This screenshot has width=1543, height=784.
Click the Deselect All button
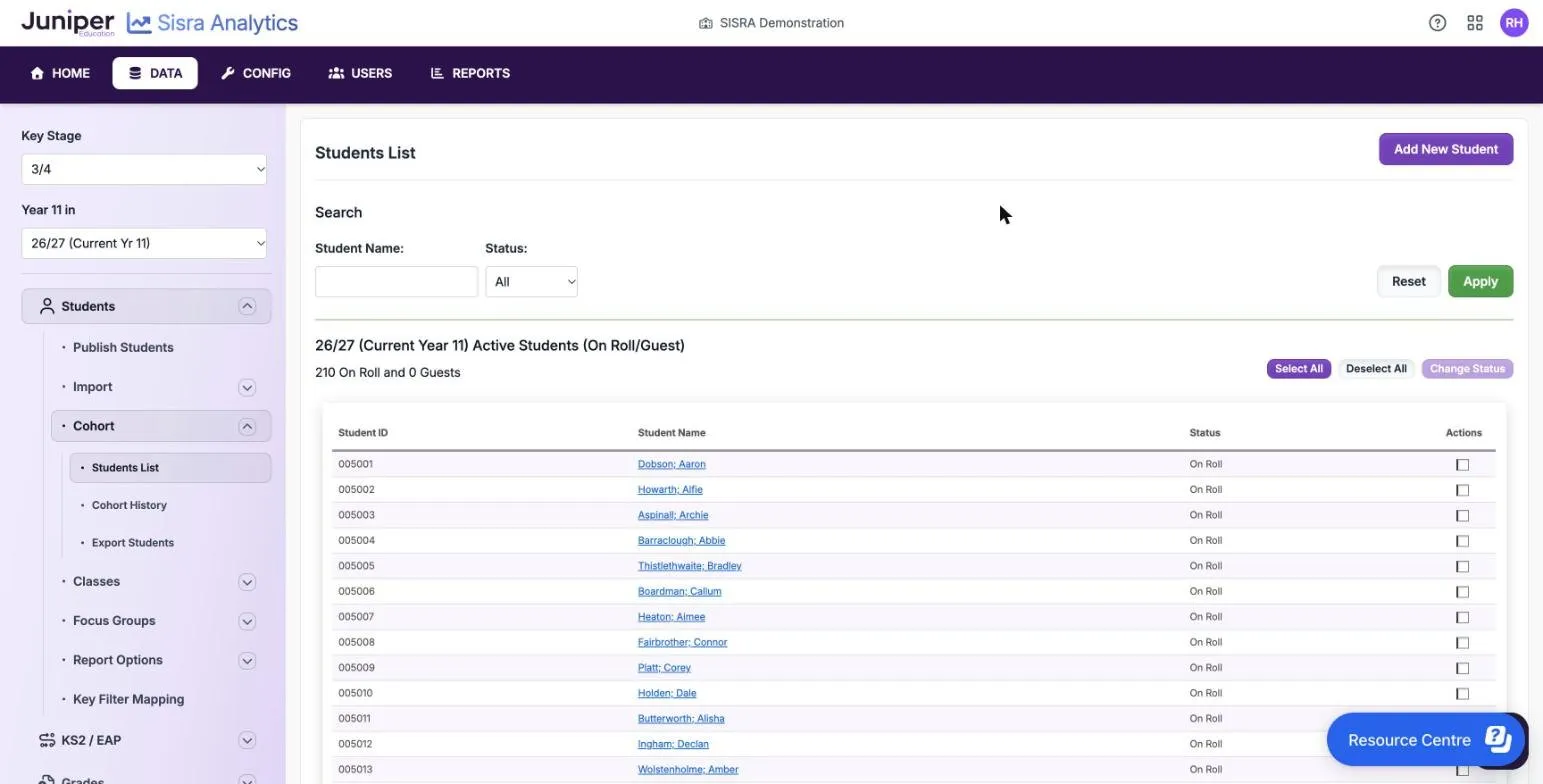point(1376,369)
